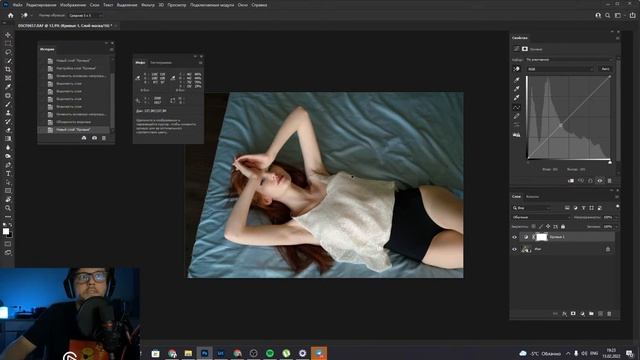This screenshot has height=360, width=640.
Task: Open the layer fill slider arrow
Action: point(616,227)
